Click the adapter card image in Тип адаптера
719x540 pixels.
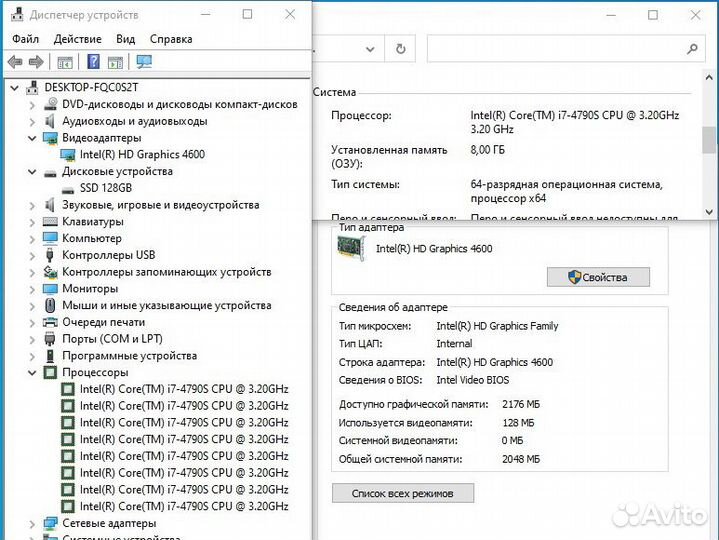point(351,248)
